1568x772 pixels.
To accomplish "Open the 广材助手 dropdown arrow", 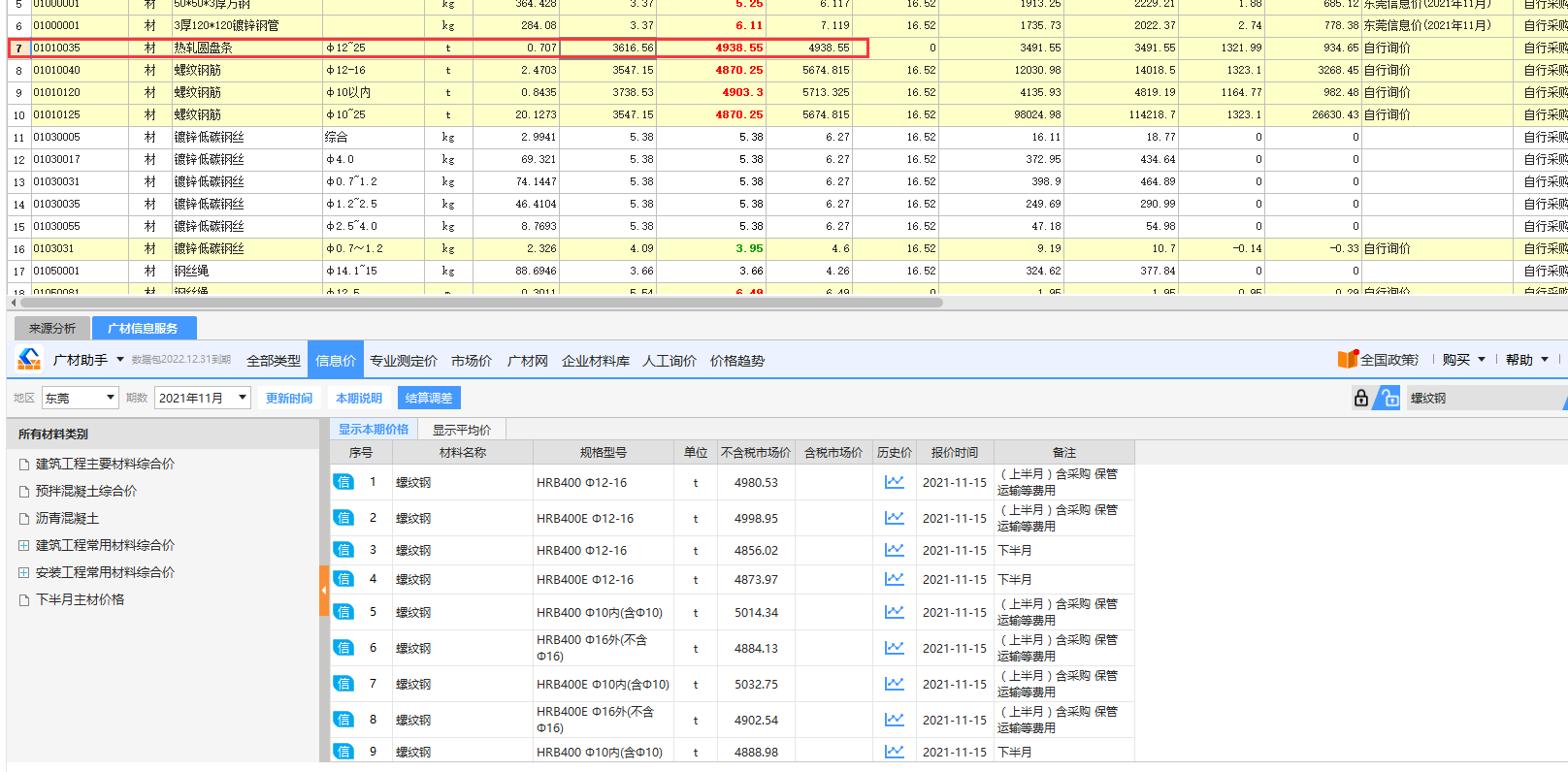I will pyautogui.click(x=120, y=360).
